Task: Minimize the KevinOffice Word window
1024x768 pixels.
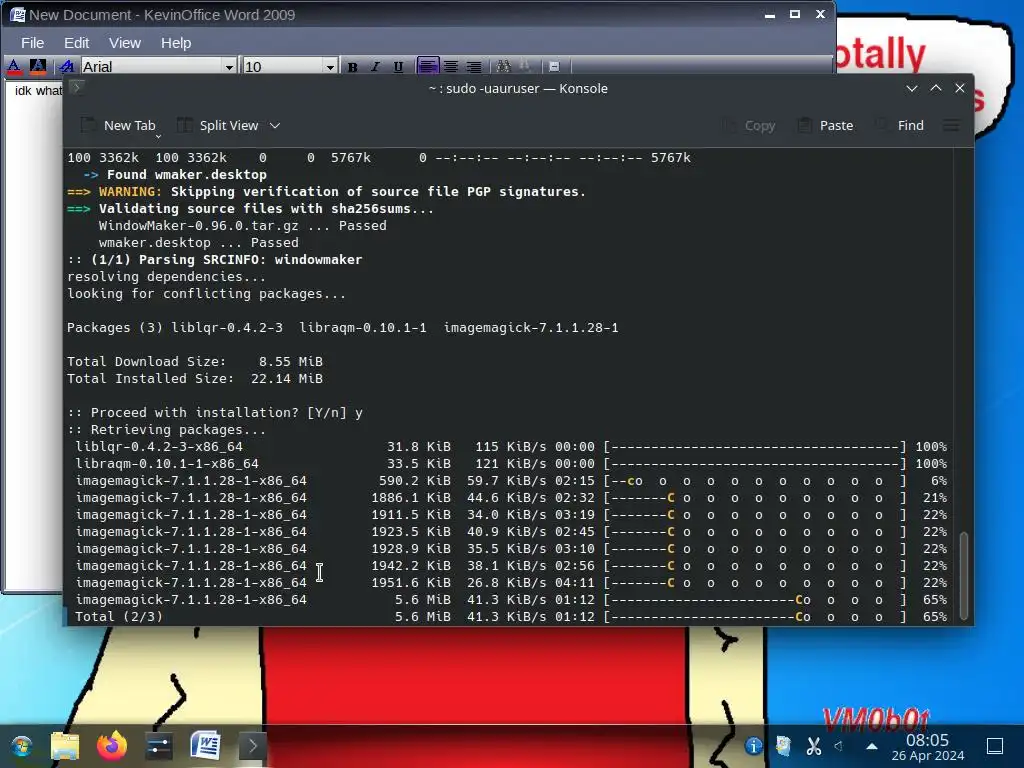Action: pyautogui.click(x=770, y=14)
